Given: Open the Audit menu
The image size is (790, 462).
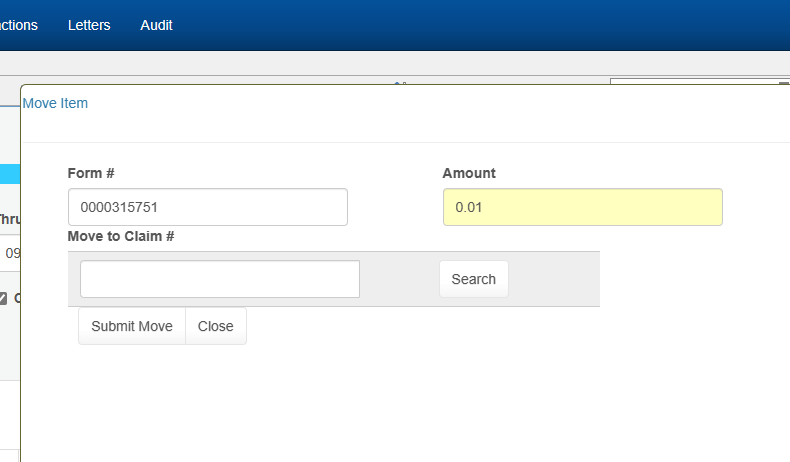Looking at the screenshot, I should click(156, 25).
